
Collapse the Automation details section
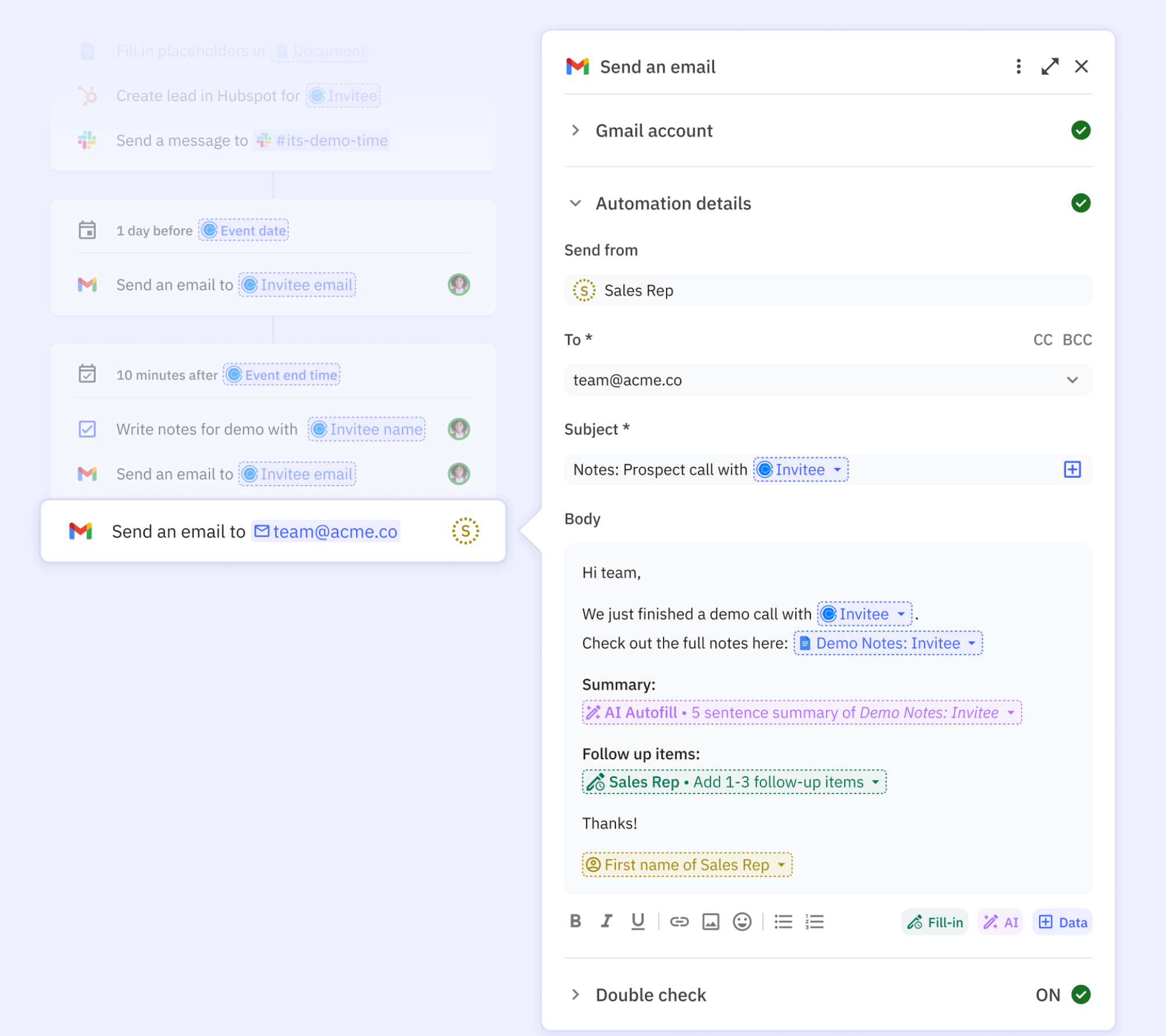(575, 204)
